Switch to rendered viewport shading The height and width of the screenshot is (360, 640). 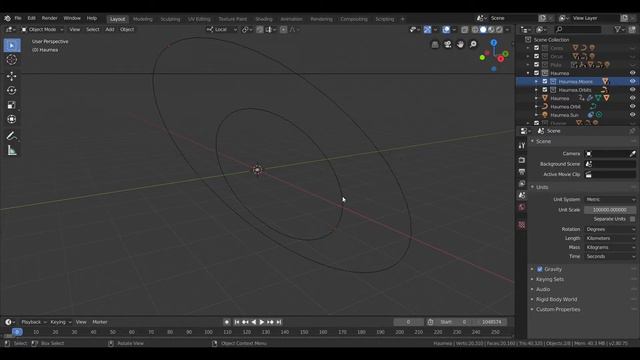tap(499, 30)
